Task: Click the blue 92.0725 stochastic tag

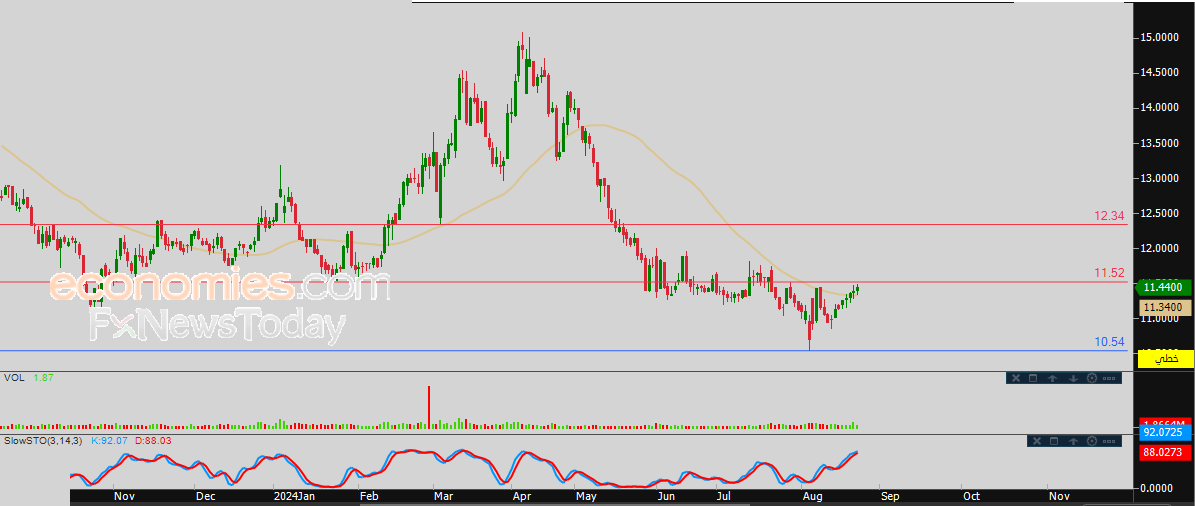Action: click(1165, 432)
